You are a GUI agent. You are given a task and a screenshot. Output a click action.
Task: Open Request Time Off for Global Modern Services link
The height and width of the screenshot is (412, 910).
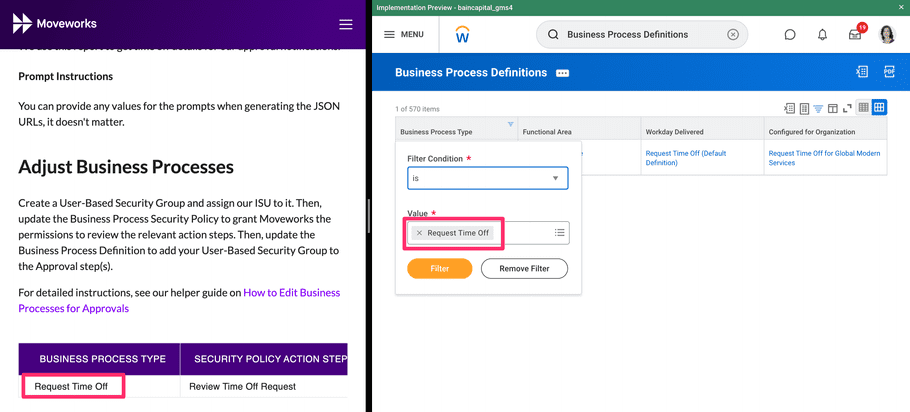tap(824, 158)
